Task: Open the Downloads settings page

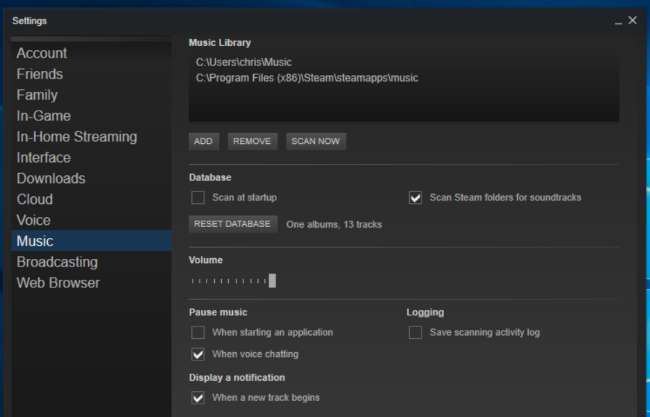Action: tap(51, 179)
